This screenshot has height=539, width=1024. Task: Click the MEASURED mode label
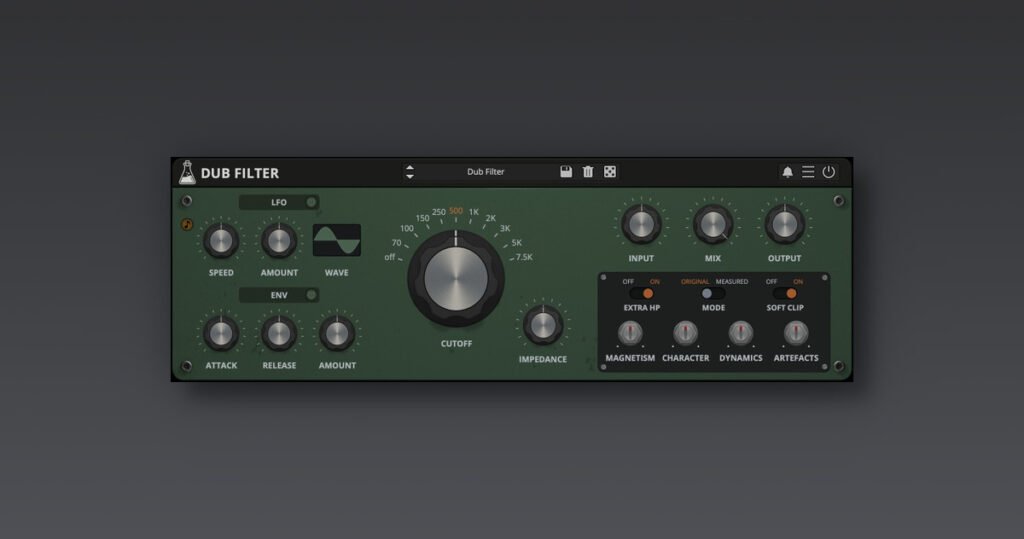pos(731,282)
